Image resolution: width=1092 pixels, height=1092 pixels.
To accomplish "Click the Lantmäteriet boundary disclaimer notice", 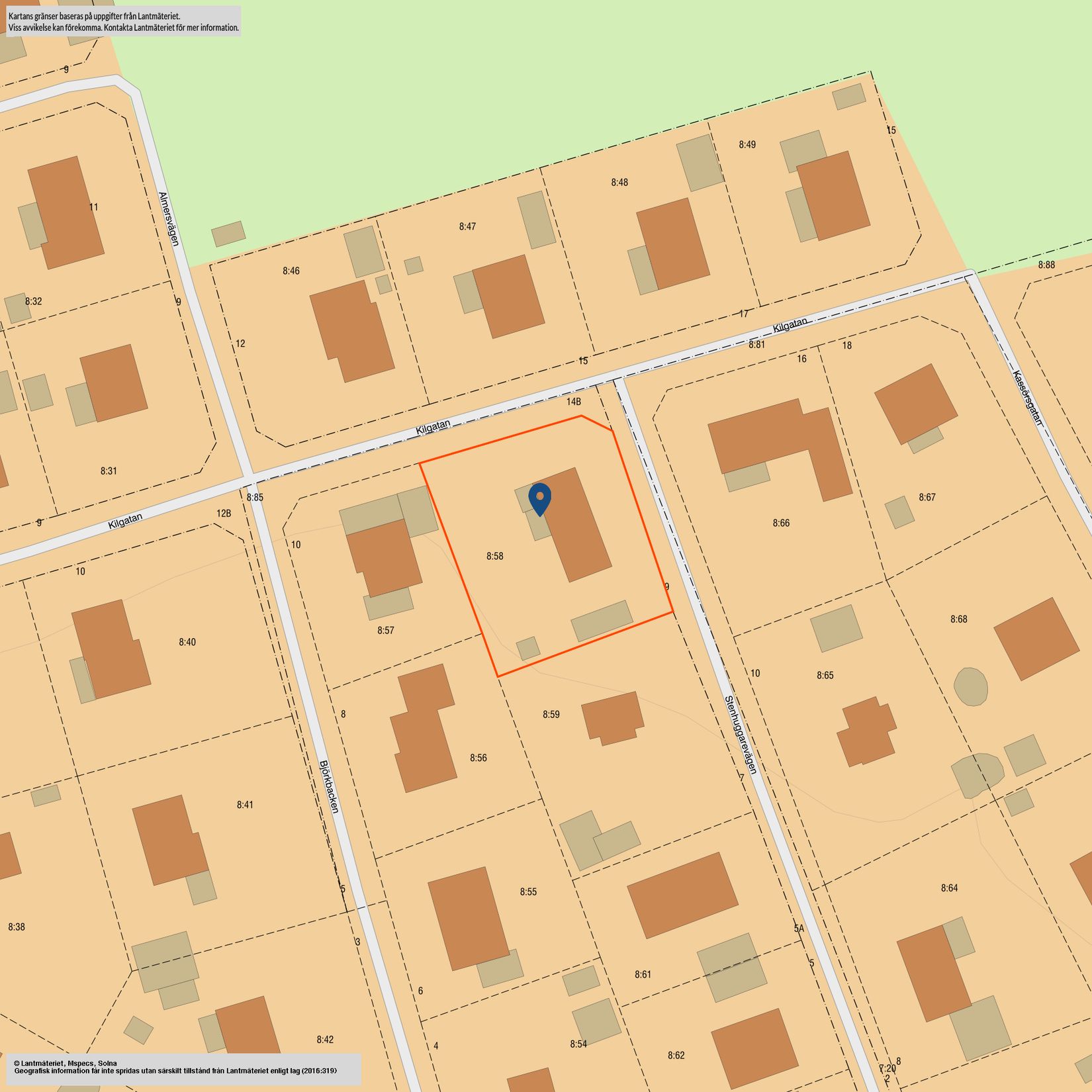I will (x=124, y=22).
